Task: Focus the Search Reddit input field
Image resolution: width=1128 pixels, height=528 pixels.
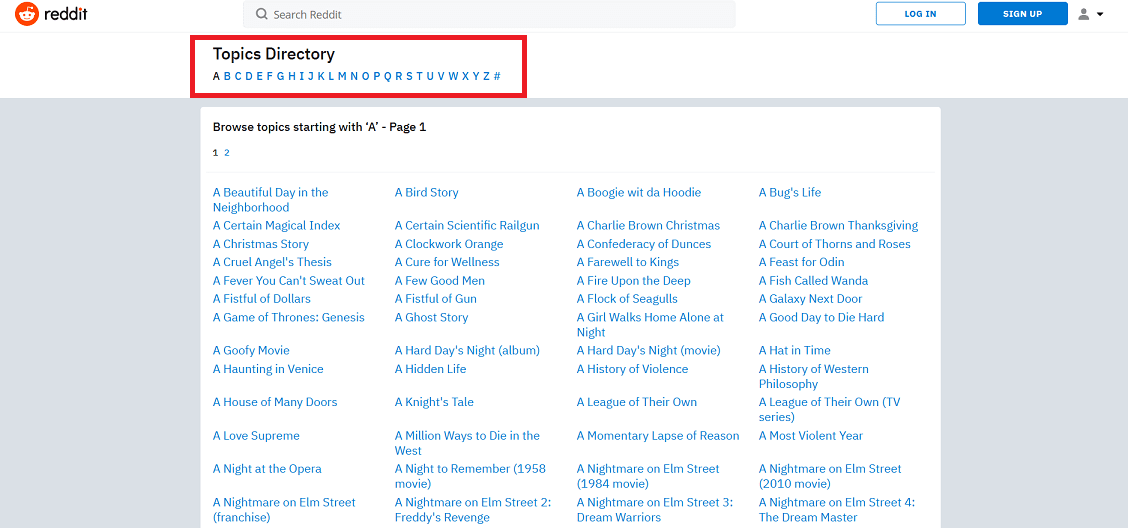Action: 489,14
